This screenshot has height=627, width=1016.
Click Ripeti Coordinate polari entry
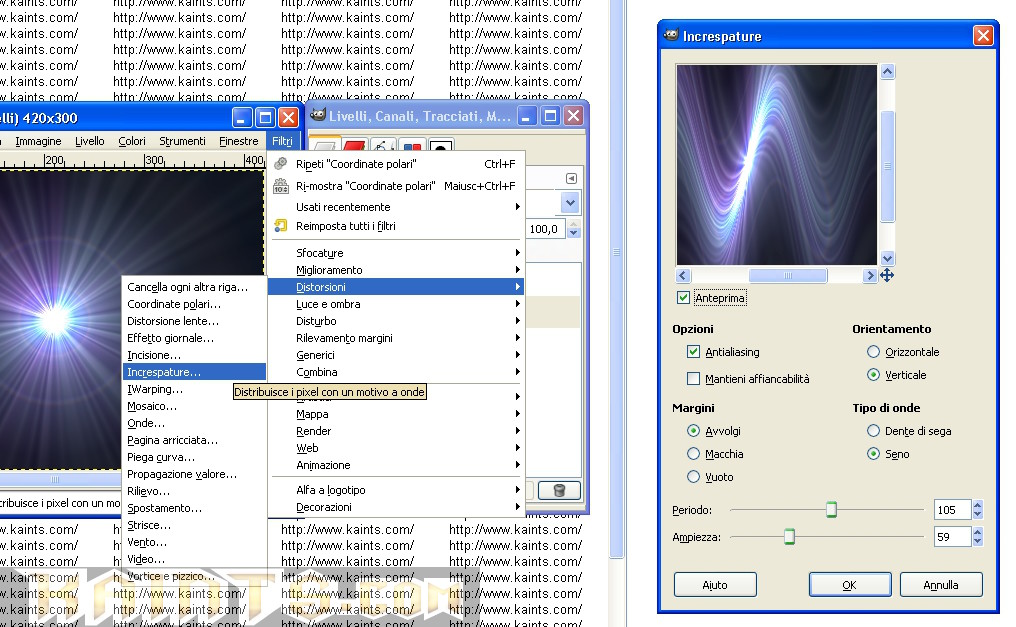pyautogui.click(x=396, y=164)
